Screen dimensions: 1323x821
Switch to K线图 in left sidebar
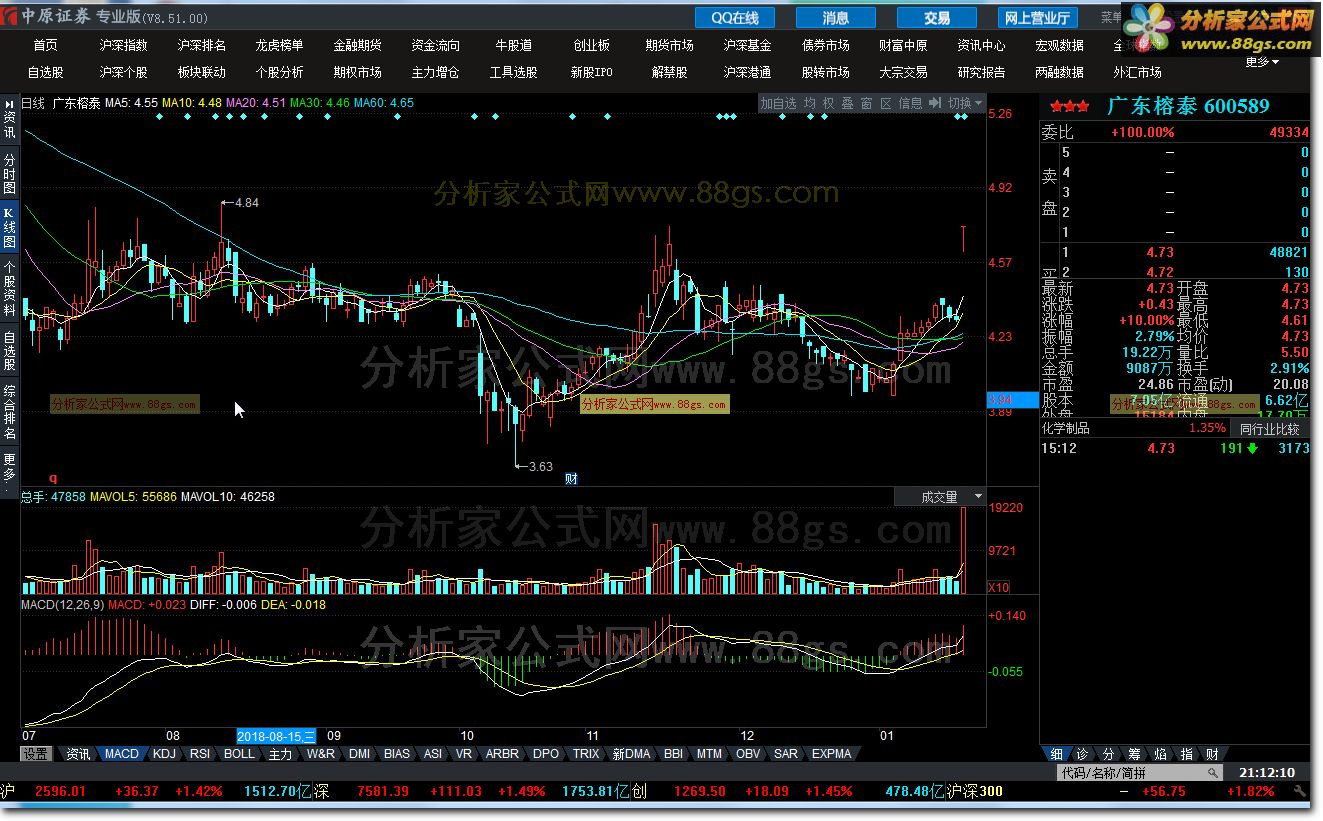(9, 228)
